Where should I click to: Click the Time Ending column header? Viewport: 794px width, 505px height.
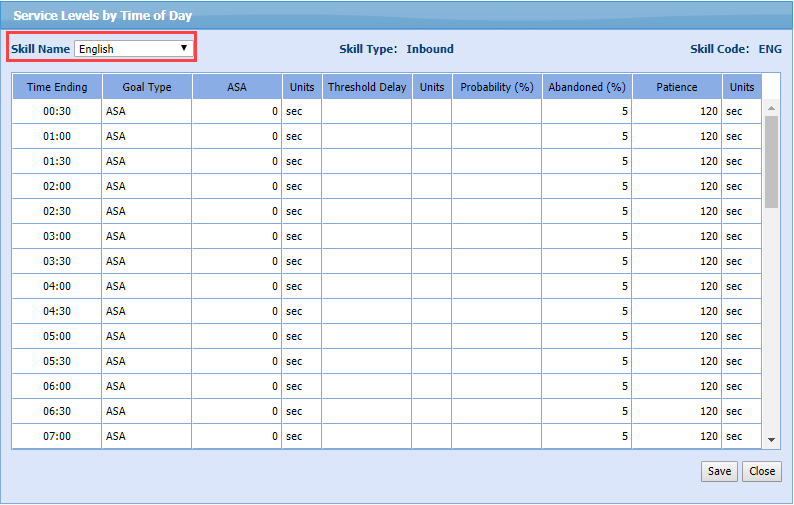[x=57, y=87]
